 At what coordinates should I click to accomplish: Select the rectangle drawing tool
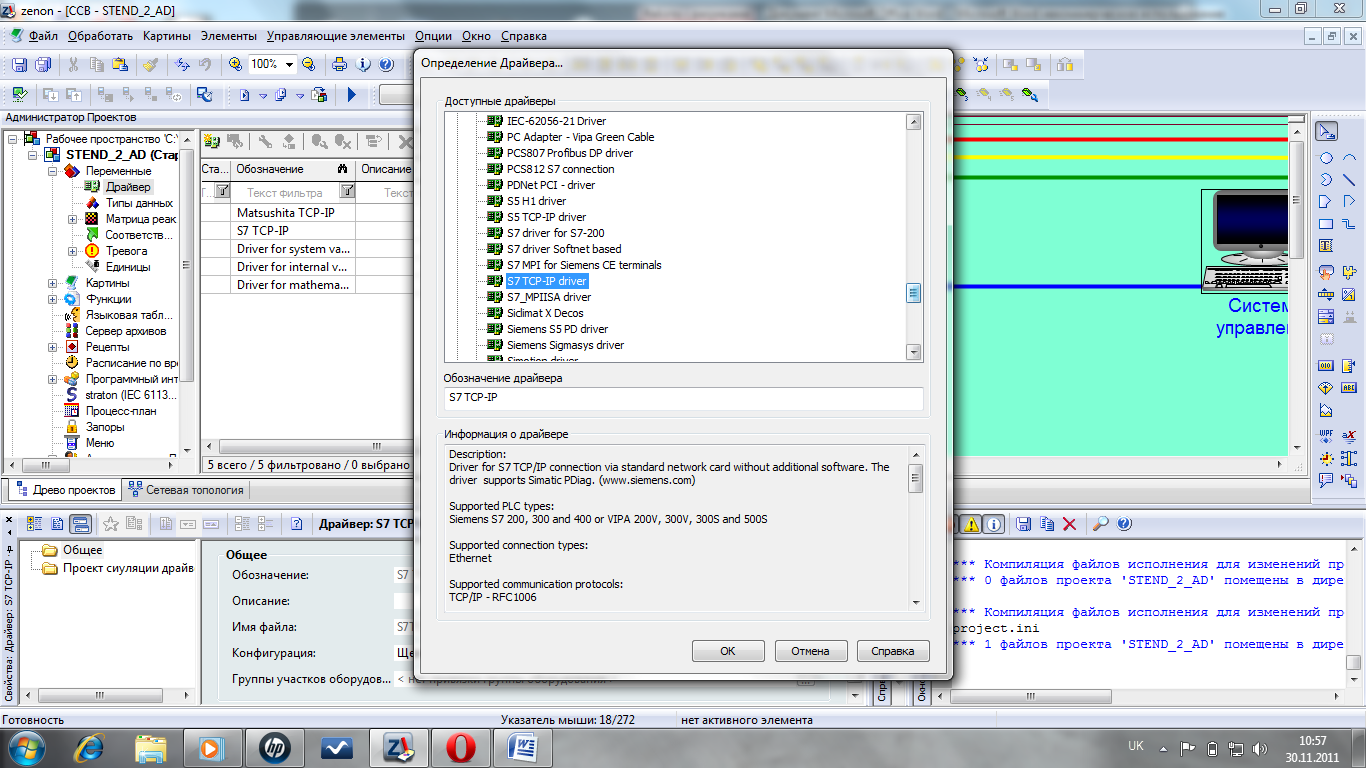point(1326,224)
